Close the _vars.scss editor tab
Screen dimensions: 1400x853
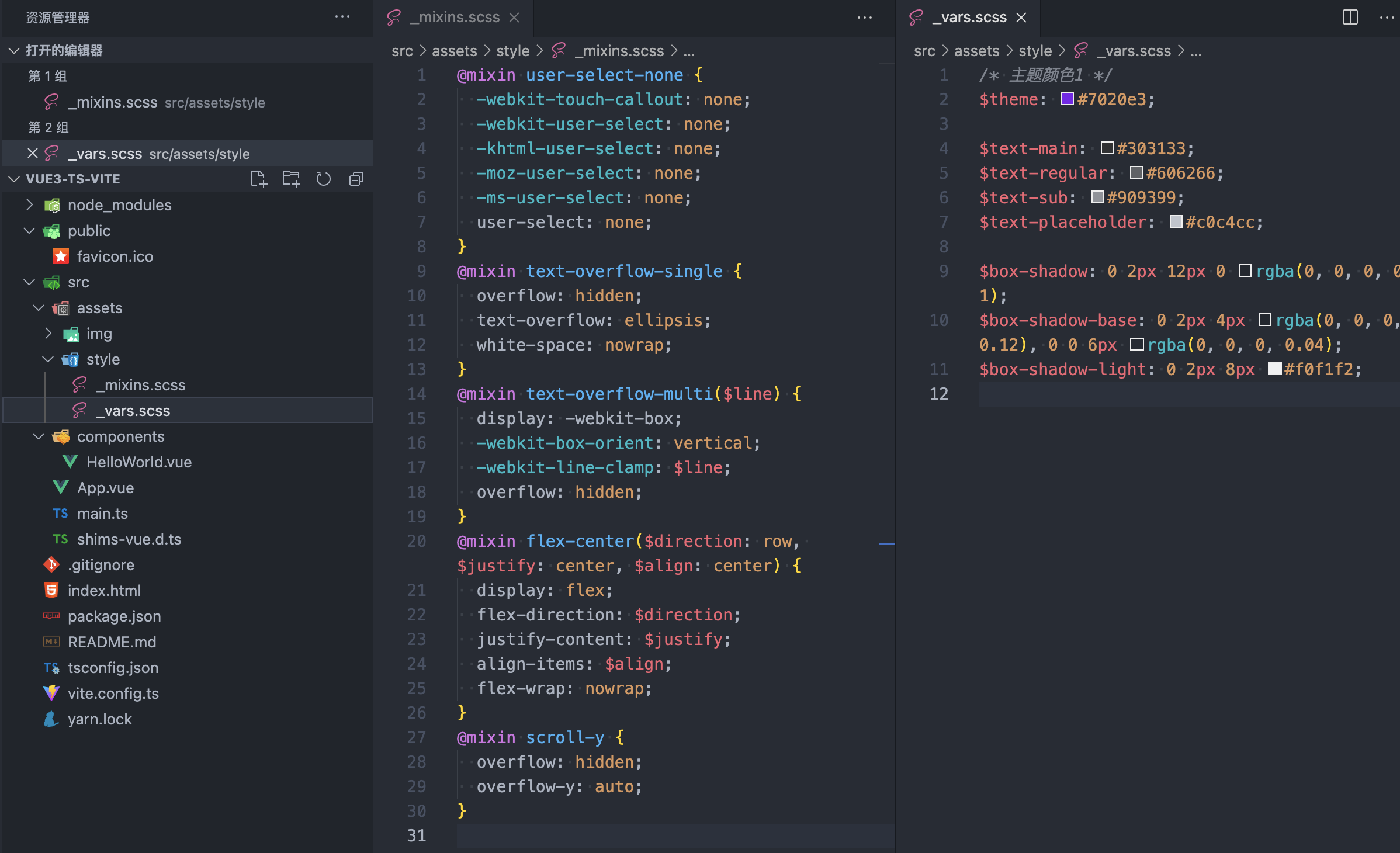(1021, 18)
